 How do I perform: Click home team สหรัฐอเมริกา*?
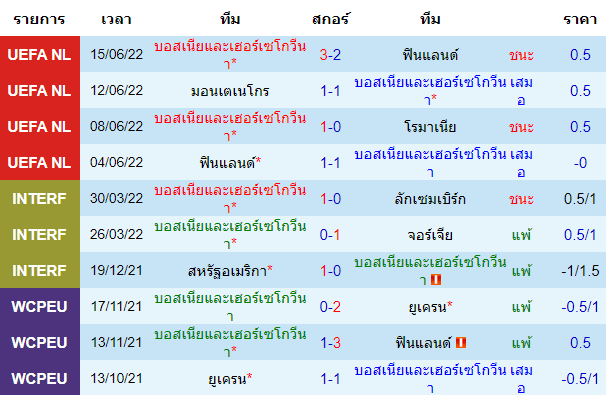[x=230, y=271]
